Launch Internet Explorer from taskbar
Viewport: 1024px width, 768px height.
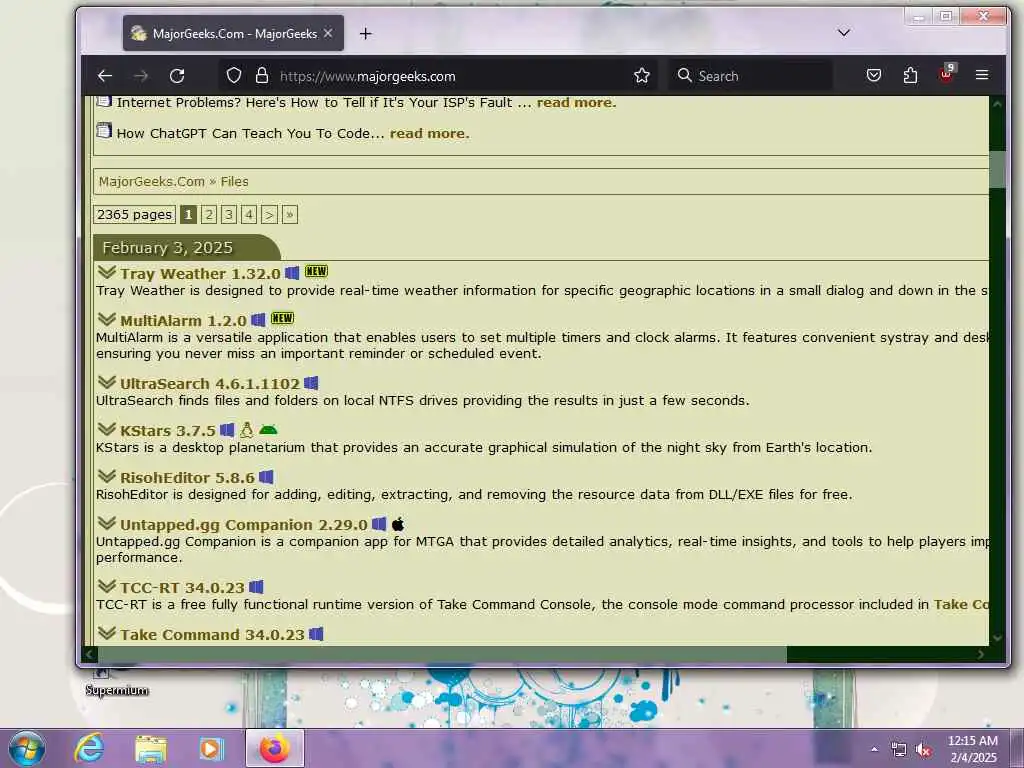(x=89, y=748)
